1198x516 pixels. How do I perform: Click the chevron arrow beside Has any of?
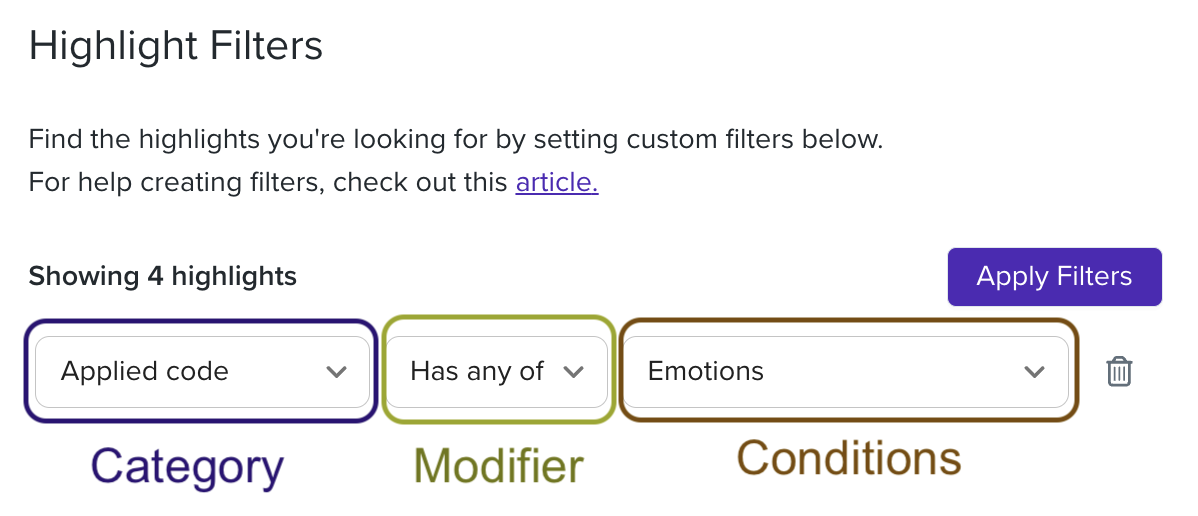(573, 372)
